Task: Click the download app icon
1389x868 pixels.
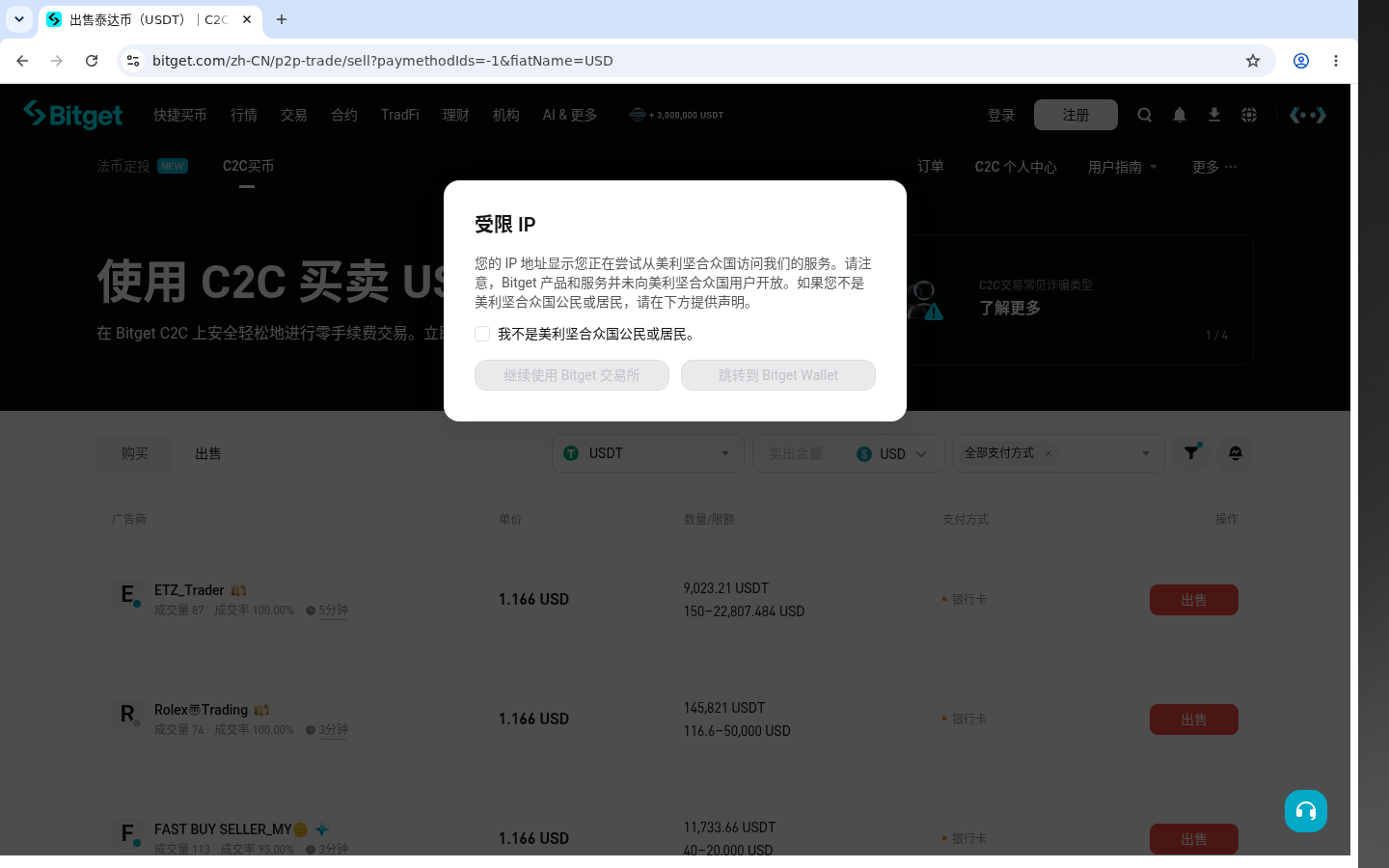Action: tap(1214, 115)
